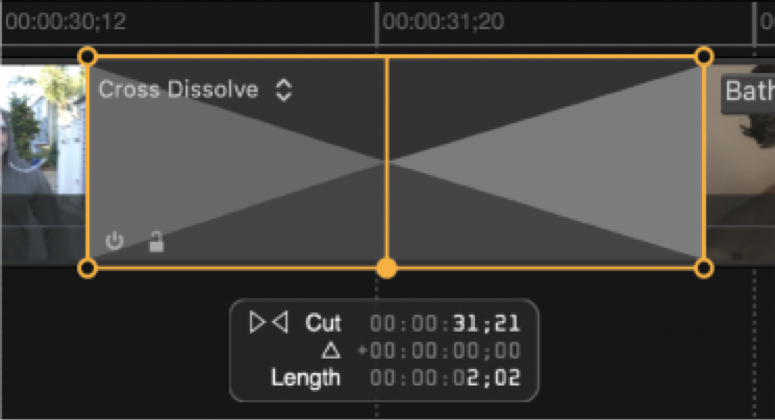This screenshot has width=775, height=420.
Task: Click the delta triangle offset icon
Action: click(x=331, y=351)
